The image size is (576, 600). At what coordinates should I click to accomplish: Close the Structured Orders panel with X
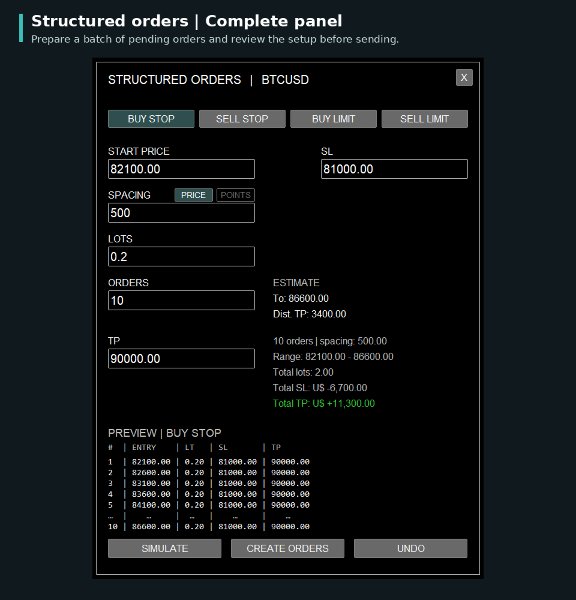click(x=464, y=78)
